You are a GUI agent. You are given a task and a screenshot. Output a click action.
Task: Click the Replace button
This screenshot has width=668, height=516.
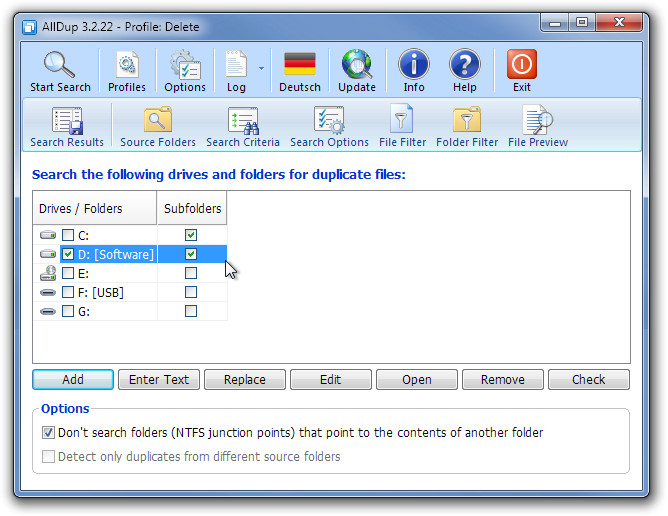[x=245, y=379]
